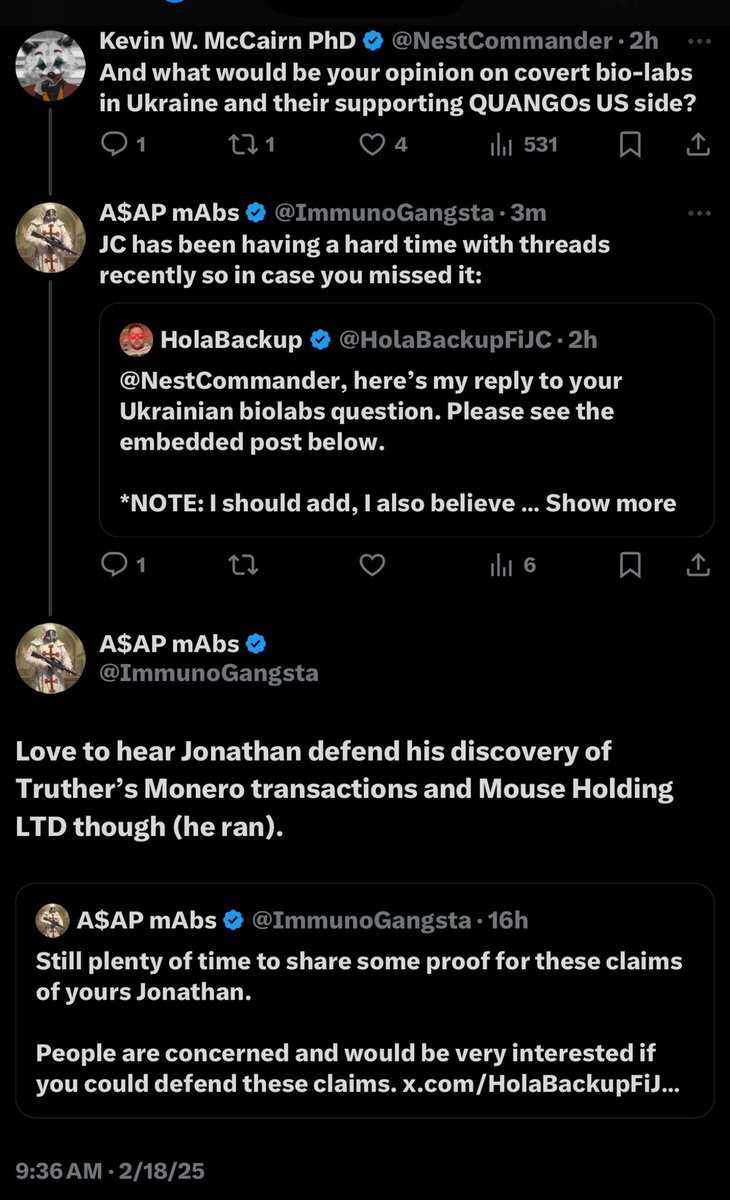This screenshot has height=1200, width=730.
Task: Like the Kevin W. McCairn tweet
Action: point(372,145)
